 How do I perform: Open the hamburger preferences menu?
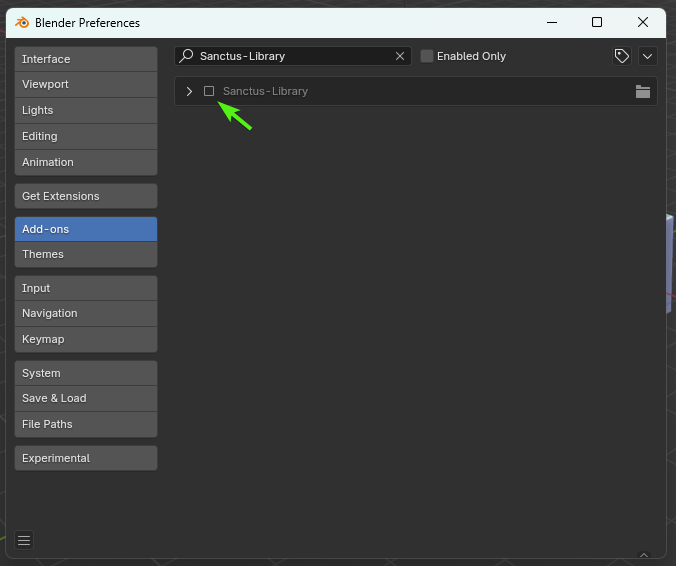point(24,541)
